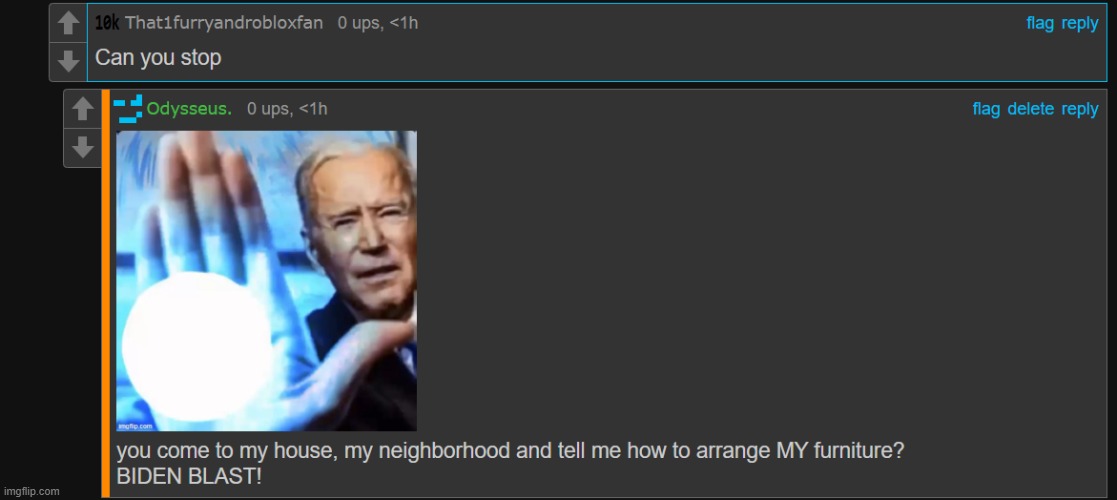Image resolution: width=1117 pixels, height=500 pixels.
Task: Click the imgflip.com watermark on the meme
Action: point(135,426)
